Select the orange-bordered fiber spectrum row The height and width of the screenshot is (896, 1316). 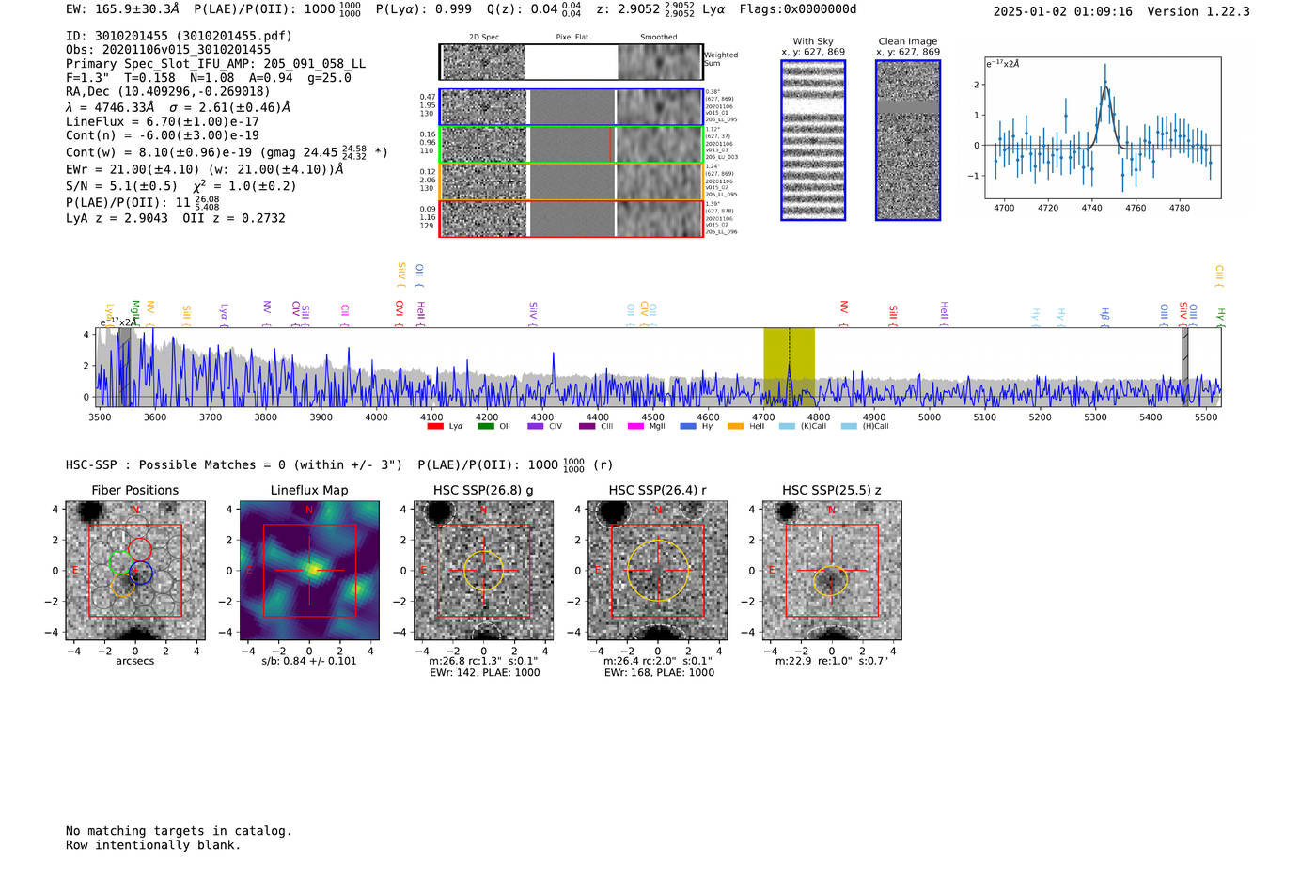(x=571, y=181)
